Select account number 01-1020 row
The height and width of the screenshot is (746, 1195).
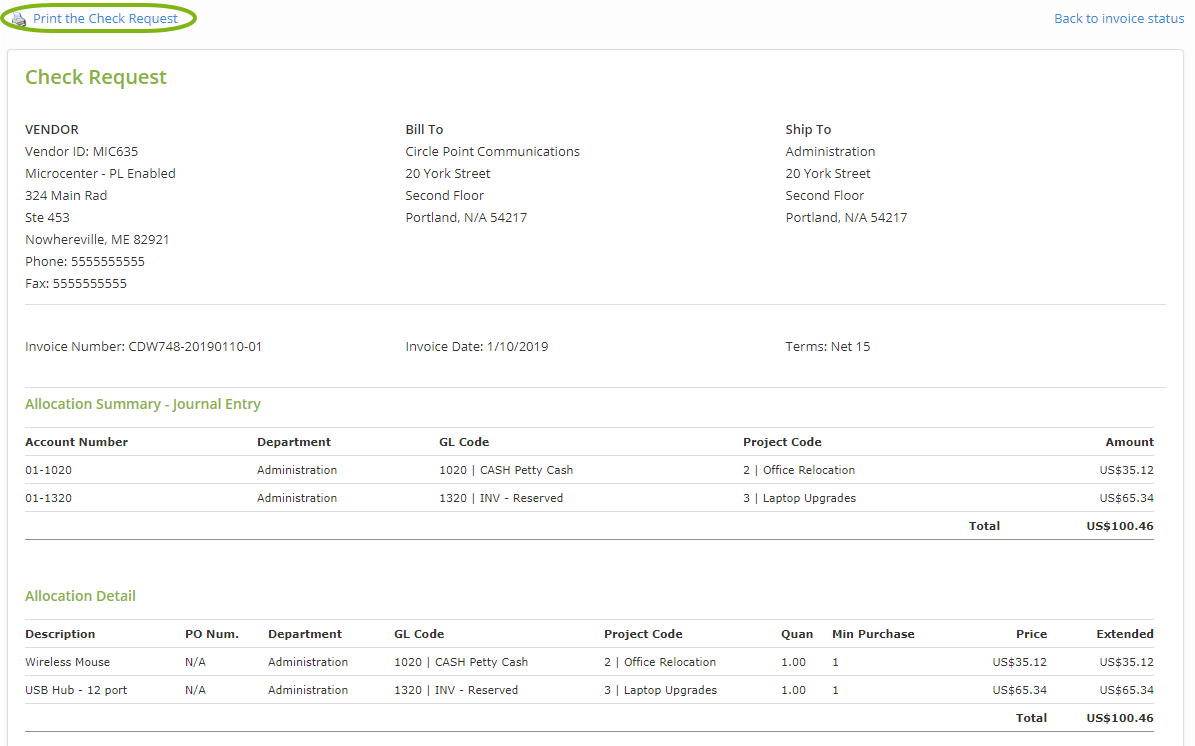click(x=48, y=470)
